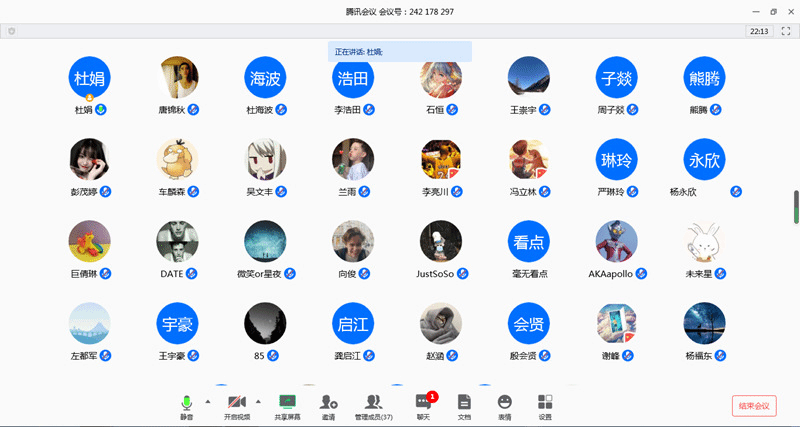Enter fullscreen using the top-right icon
The width and height of the screenshot is (800, 427).
pos(785,32)
